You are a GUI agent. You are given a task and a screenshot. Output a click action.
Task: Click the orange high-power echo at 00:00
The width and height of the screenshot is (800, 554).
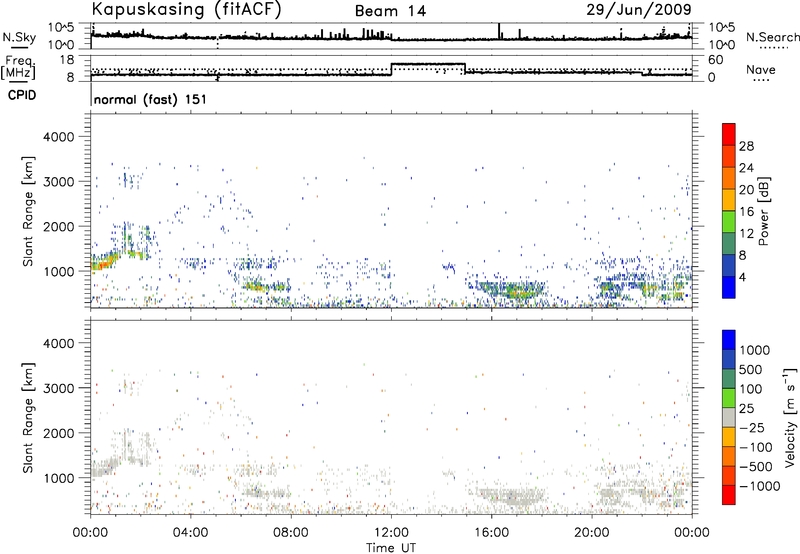103,263
